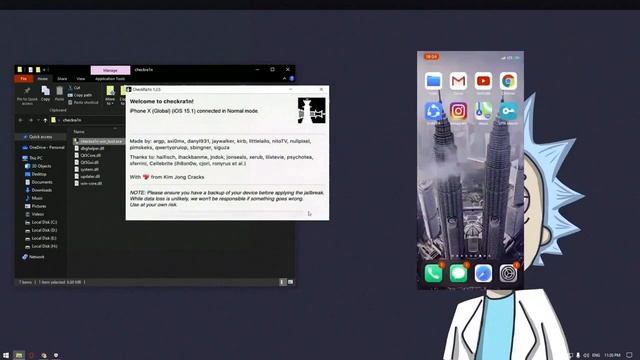Image resolution: width=640 pixels, height=360 pixels.
Task: Select OneDrive - Personal in sidebar
Action: [43, 147]
